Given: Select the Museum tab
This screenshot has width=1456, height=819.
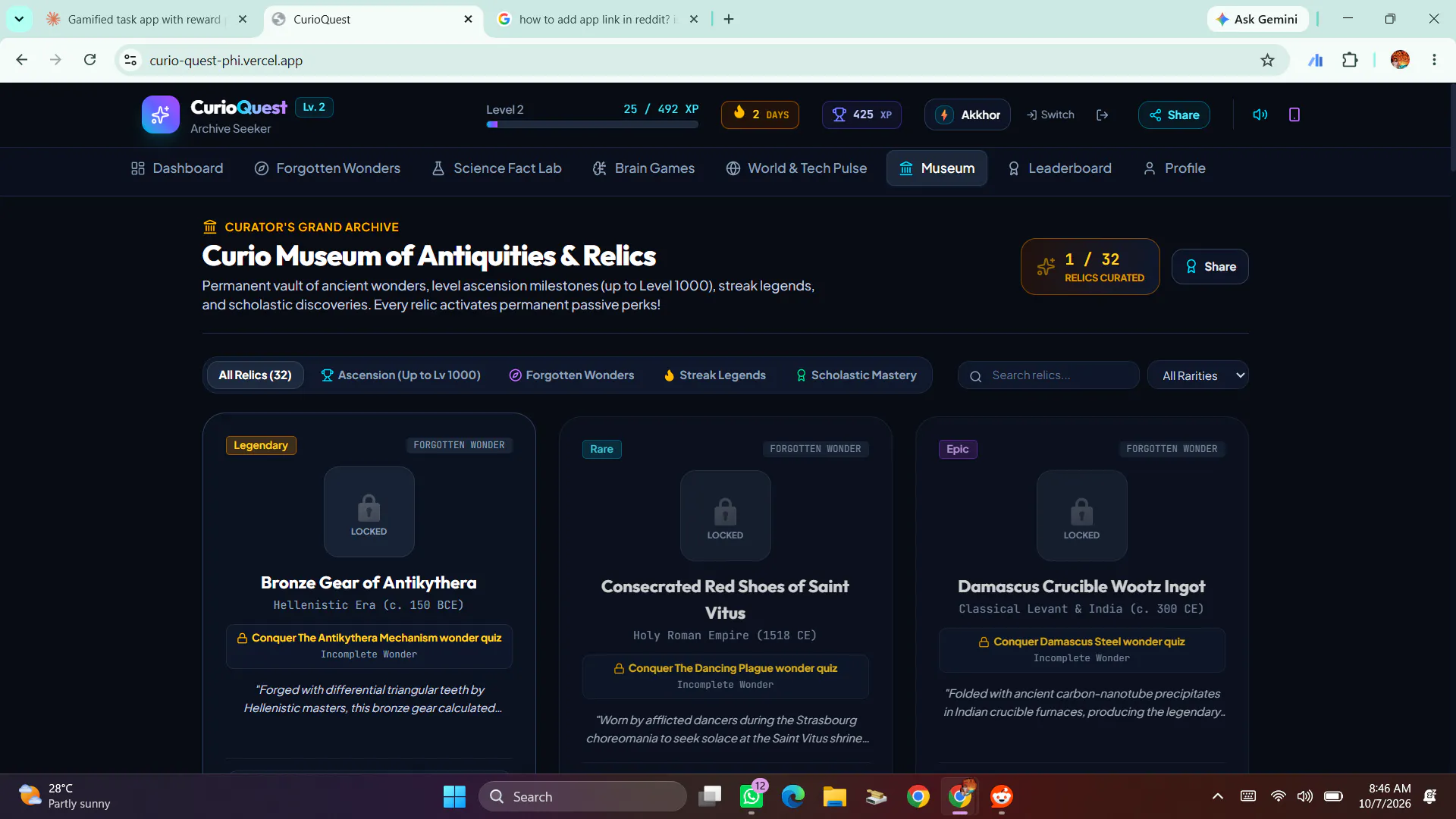Looking at the screenshot, I should pyautogui.click(x=937, y=168).
